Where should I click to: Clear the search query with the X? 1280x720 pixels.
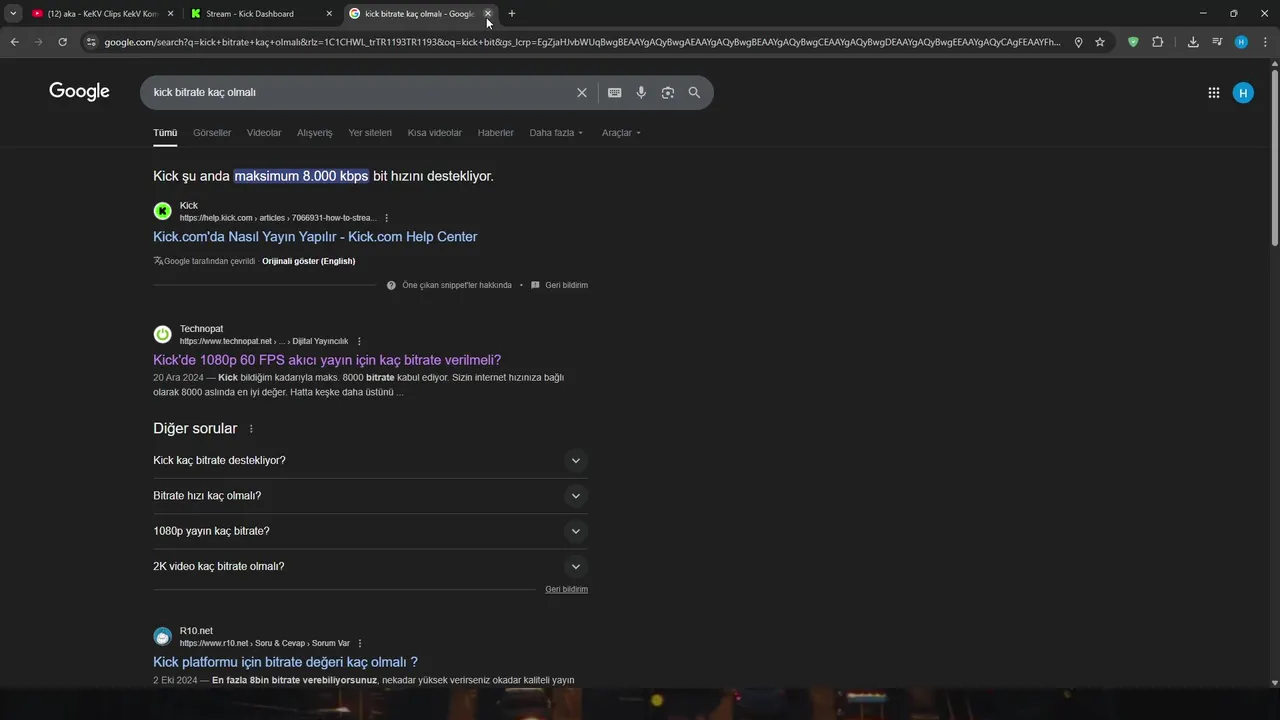click(x=582, y=92)
